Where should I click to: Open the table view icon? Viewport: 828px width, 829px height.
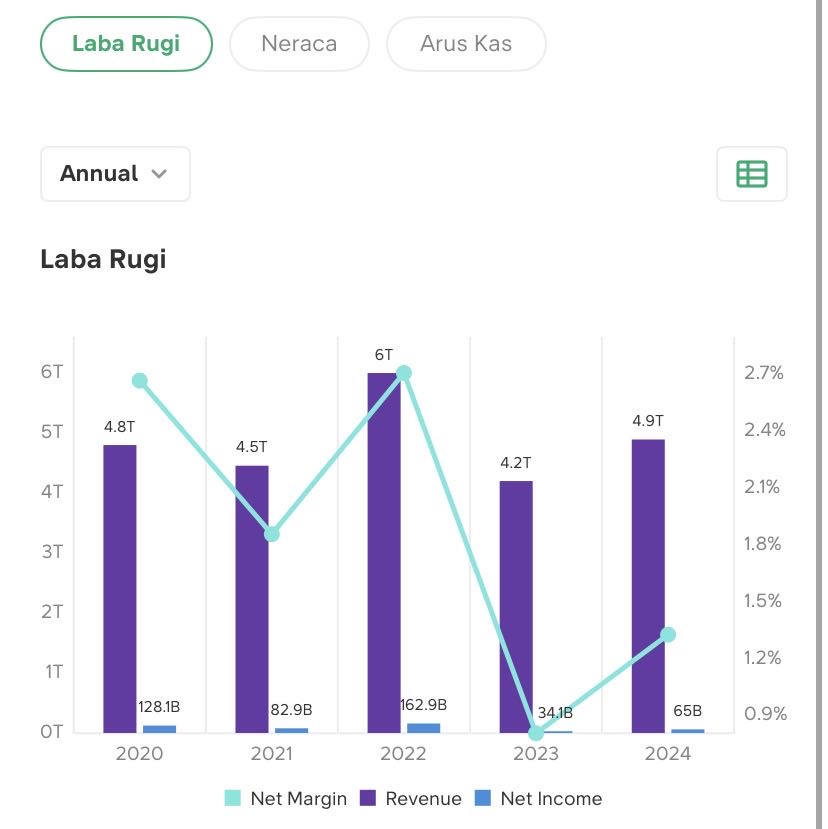751,174
